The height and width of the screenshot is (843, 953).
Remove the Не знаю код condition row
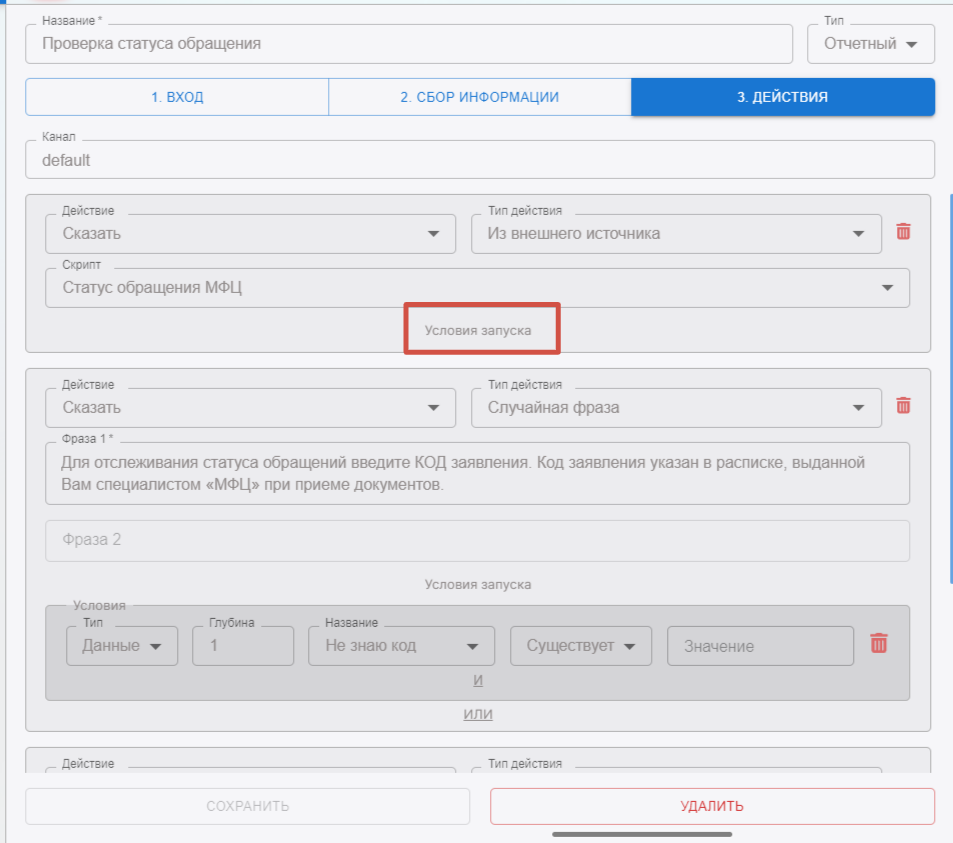(x=879, y=644)
